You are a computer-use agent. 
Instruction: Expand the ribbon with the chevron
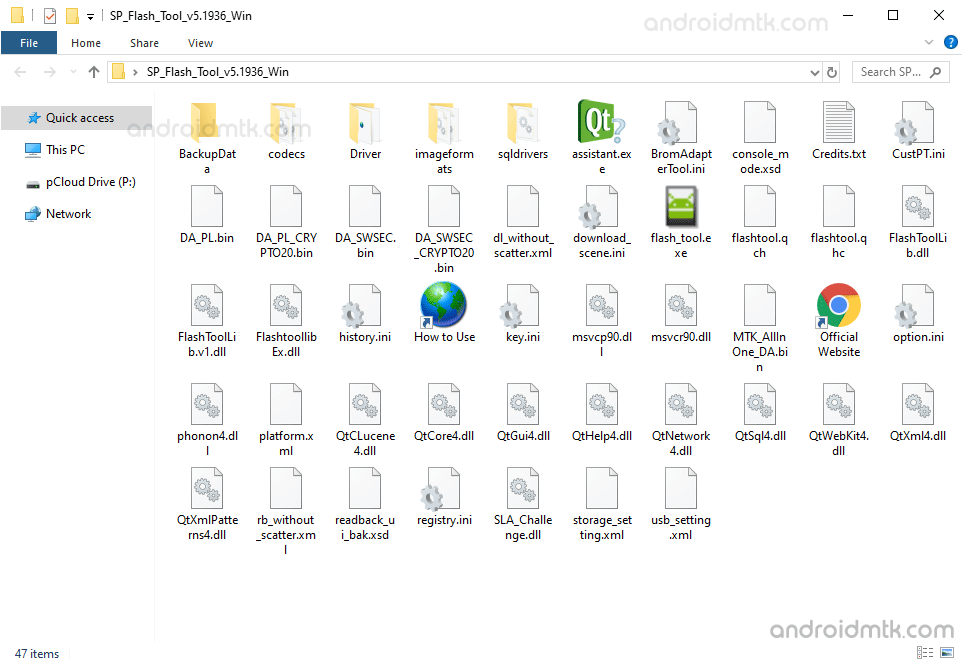(x=929, y=42)
